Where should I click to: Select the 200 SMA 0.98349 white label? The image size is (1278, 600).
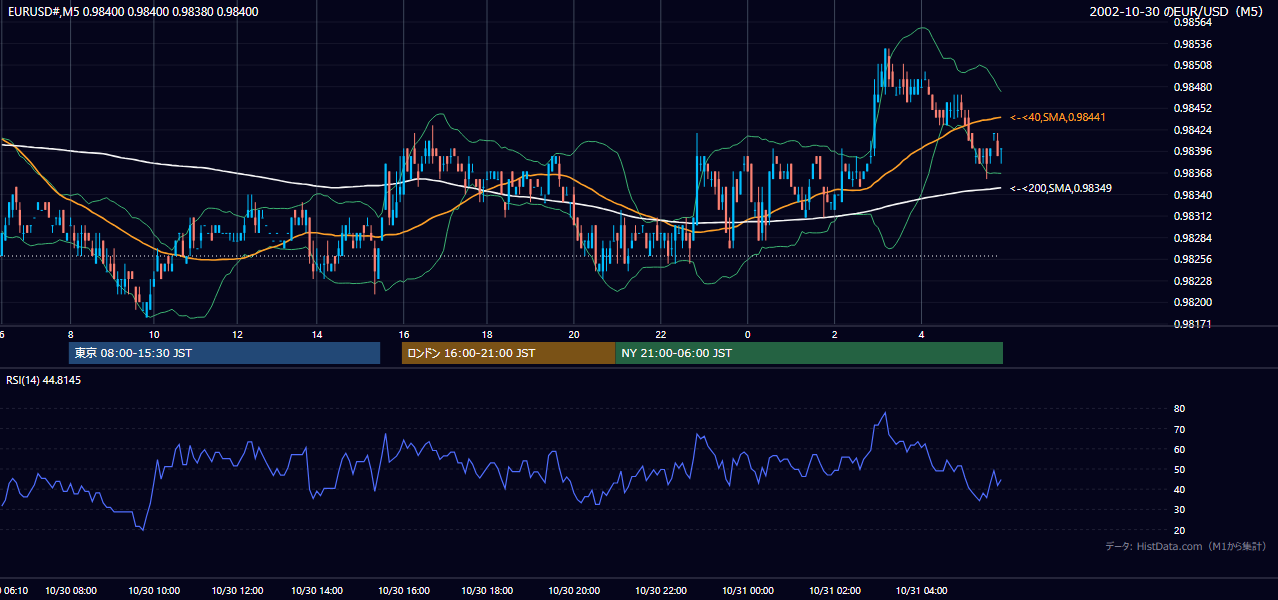[1060, 188]
